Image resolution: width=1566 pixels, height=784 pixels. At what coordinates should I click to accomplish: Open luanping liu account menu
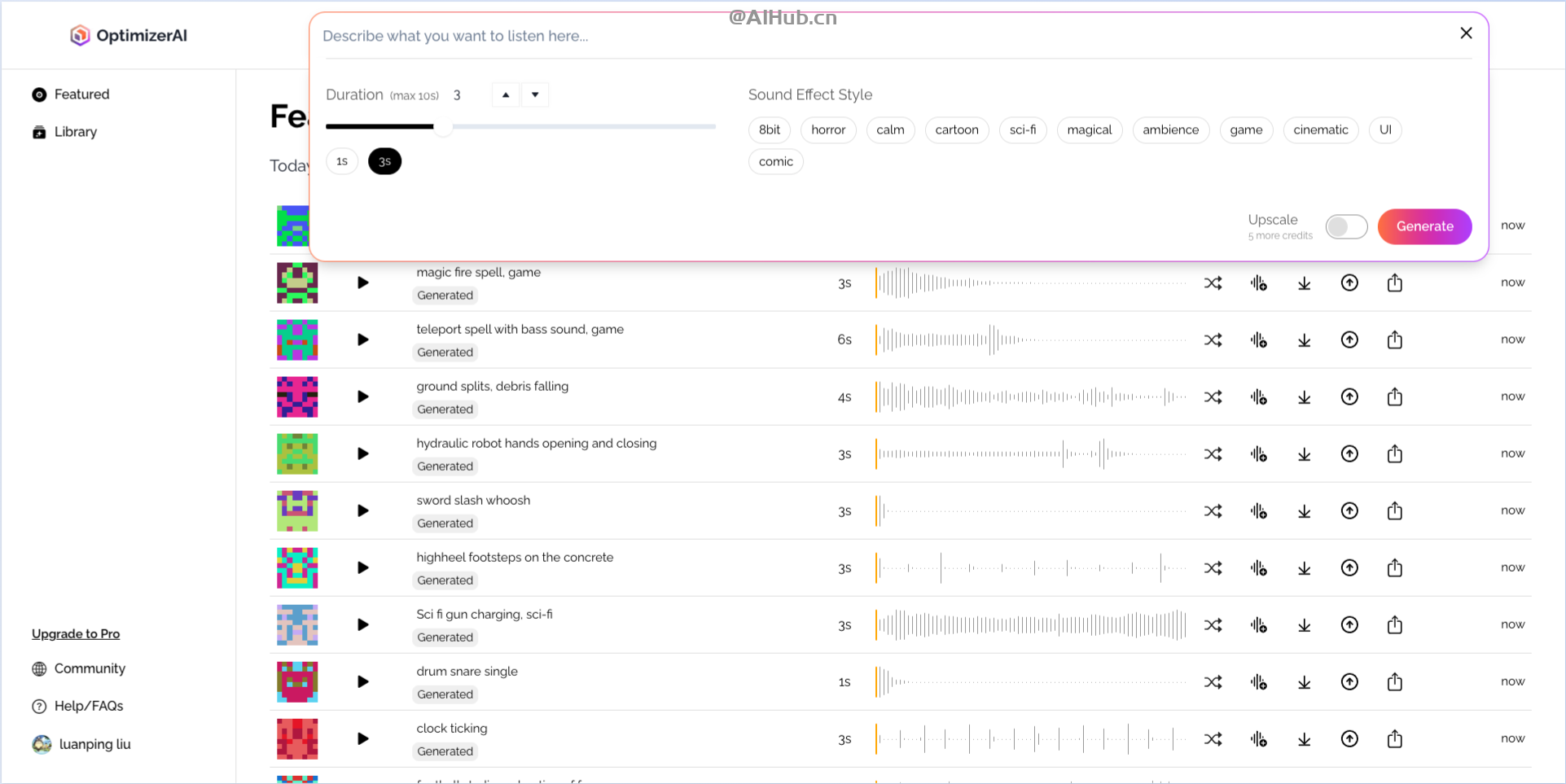pos(81,744)
